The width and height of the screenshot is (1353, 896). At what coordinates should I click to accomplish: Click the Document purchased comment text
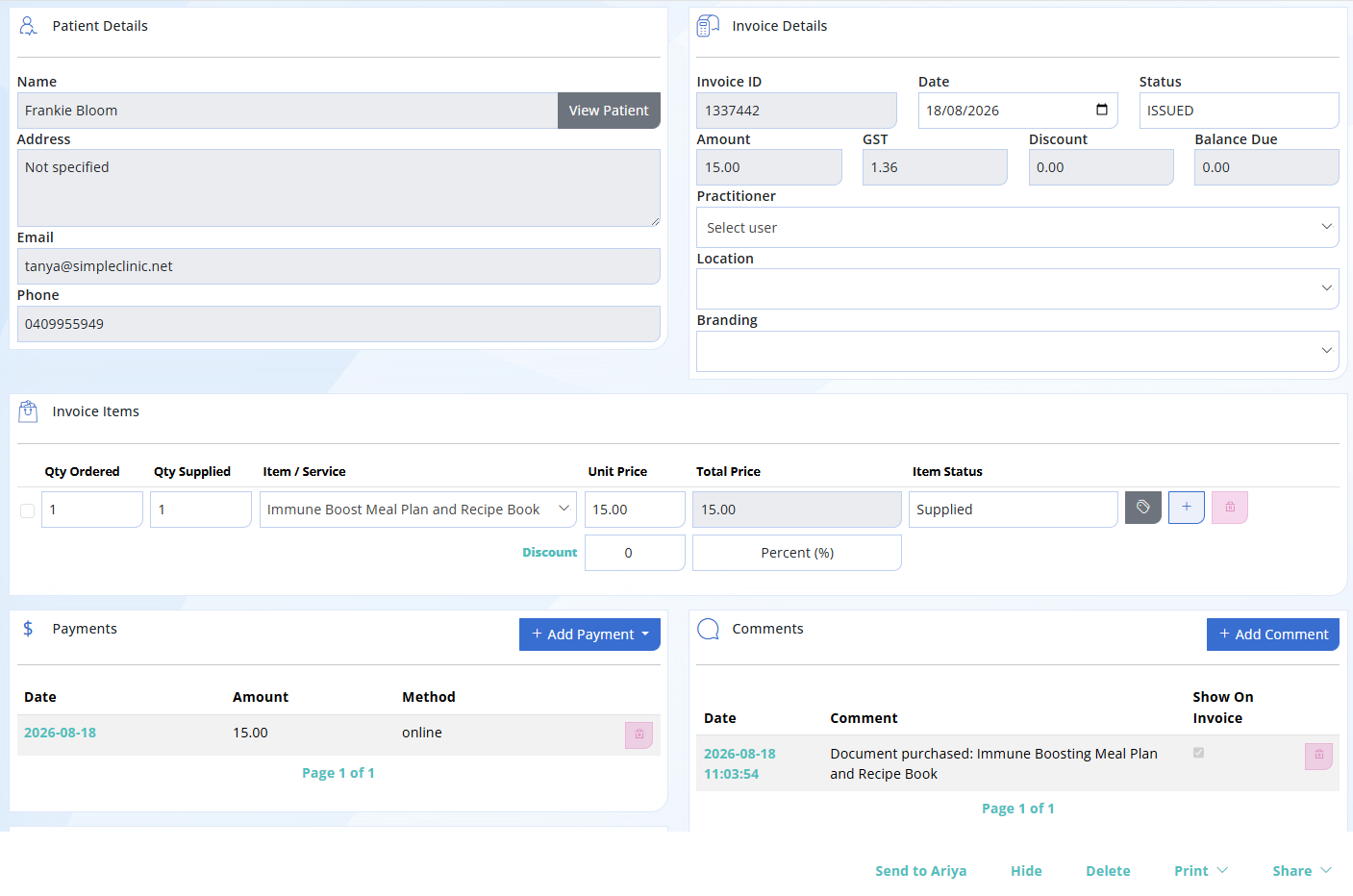(993, 763)
